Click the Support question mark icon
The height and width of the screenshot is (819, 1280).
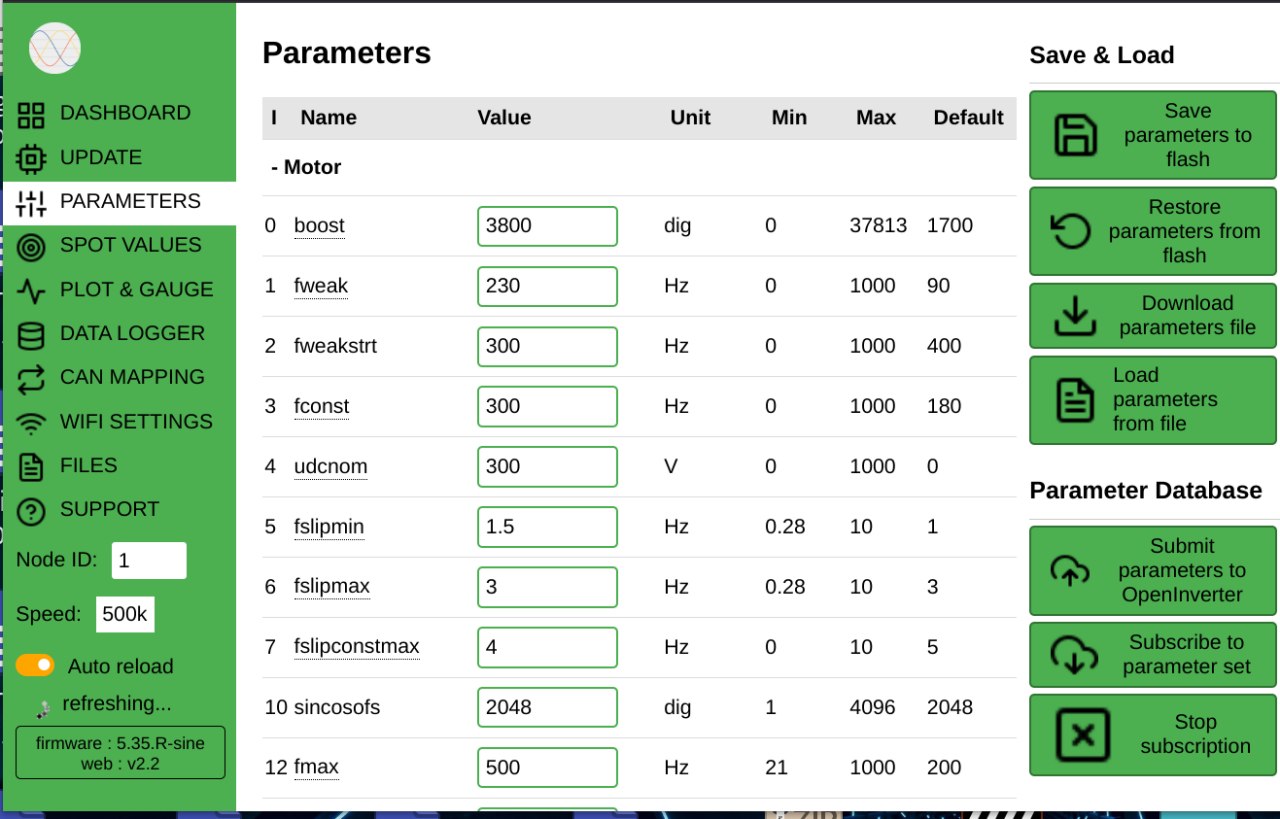pyautogui.click(x=32, y=511)
